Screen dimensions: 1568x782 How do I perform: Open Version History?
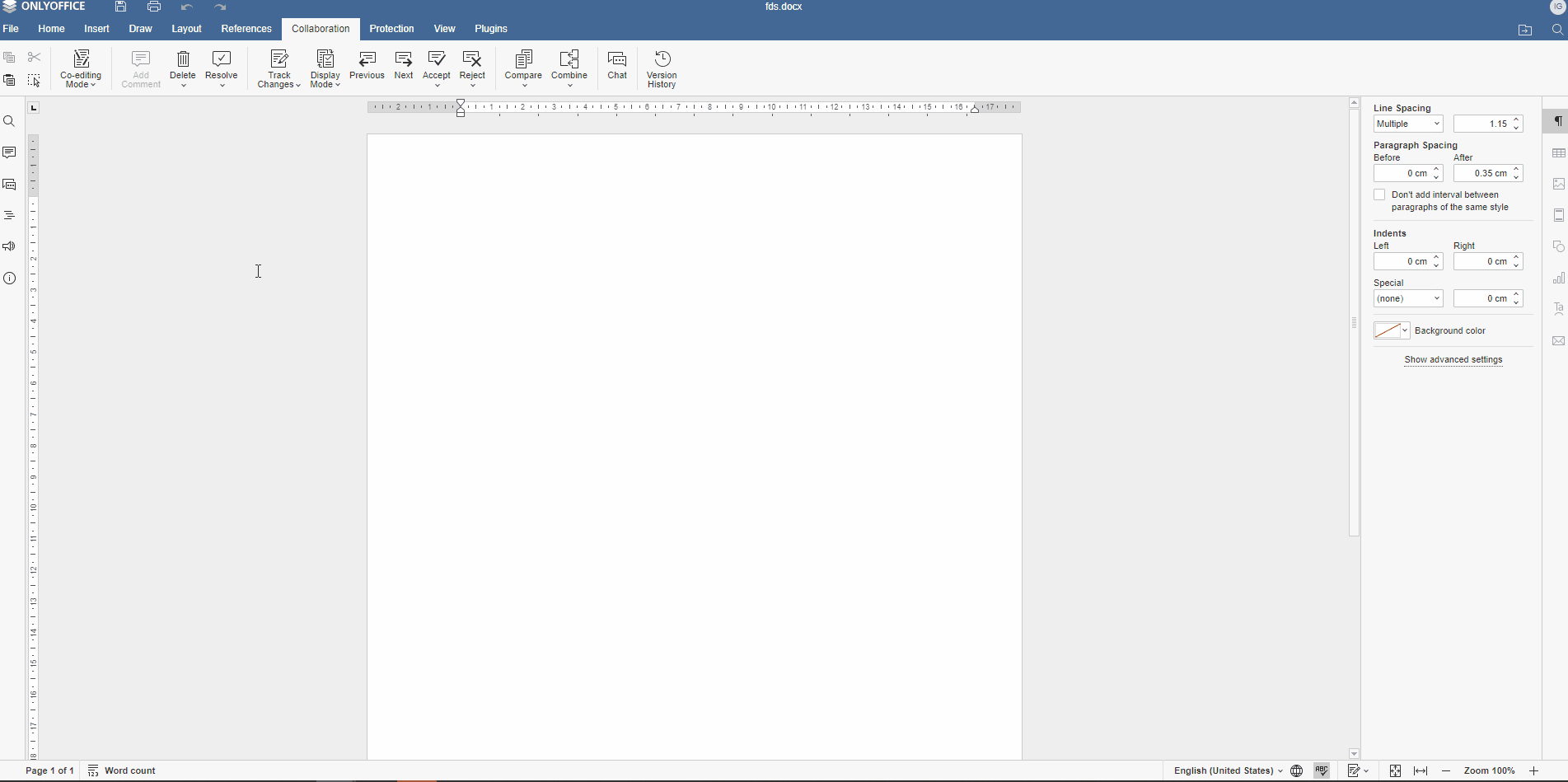pyautogui.click(x=661, y=68)
